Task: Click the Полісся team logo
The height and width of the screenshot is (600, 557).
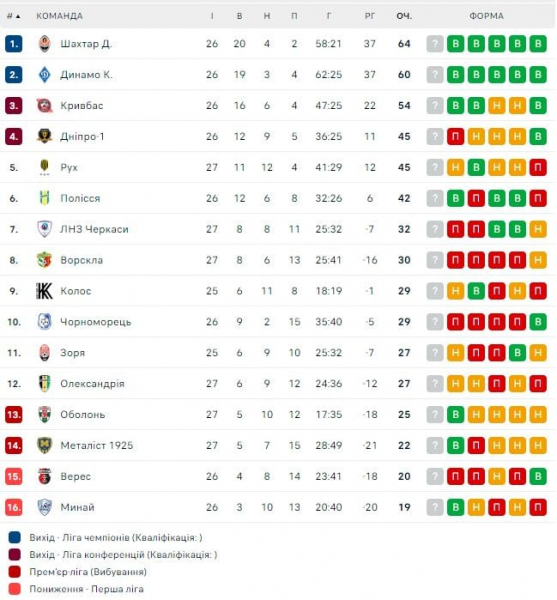Action: (44, 198)
